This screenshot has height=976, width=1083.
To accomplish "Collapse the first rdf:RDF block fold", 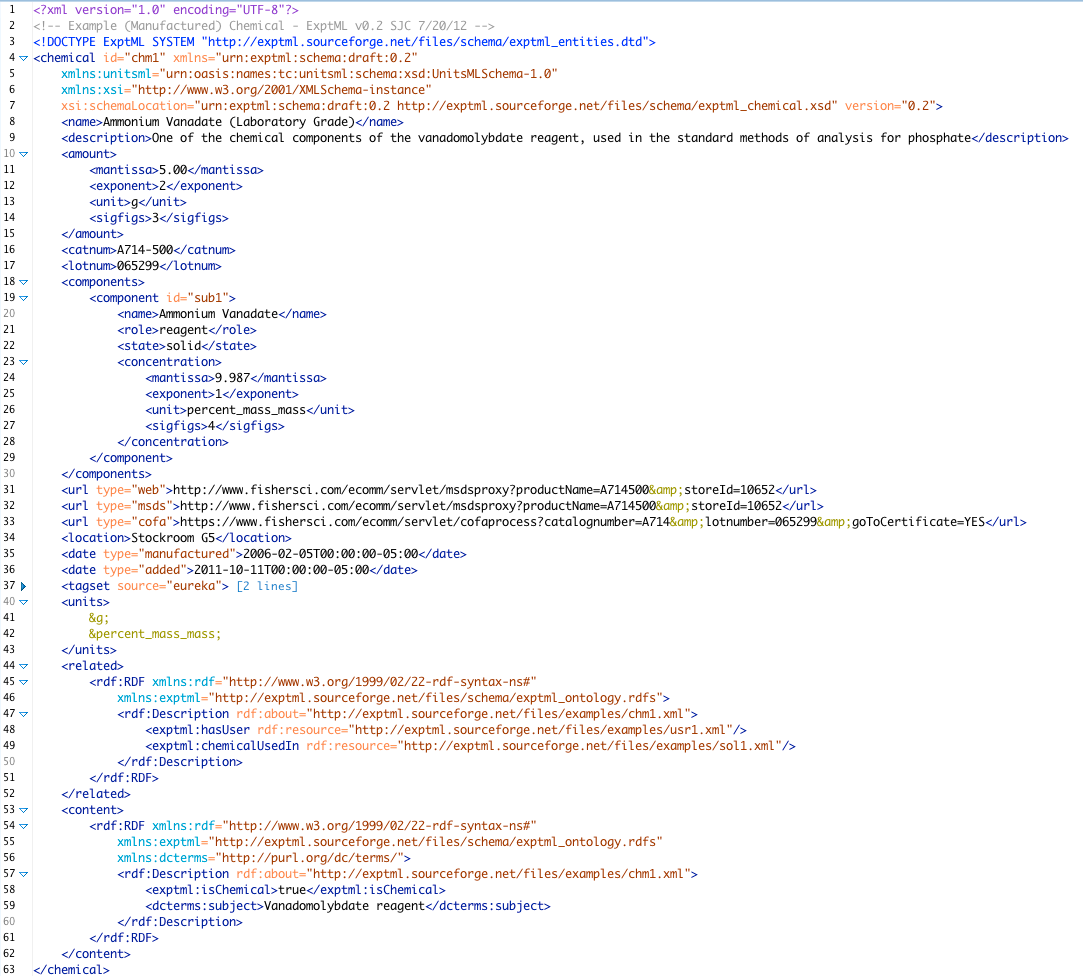I will coord(23,681).
